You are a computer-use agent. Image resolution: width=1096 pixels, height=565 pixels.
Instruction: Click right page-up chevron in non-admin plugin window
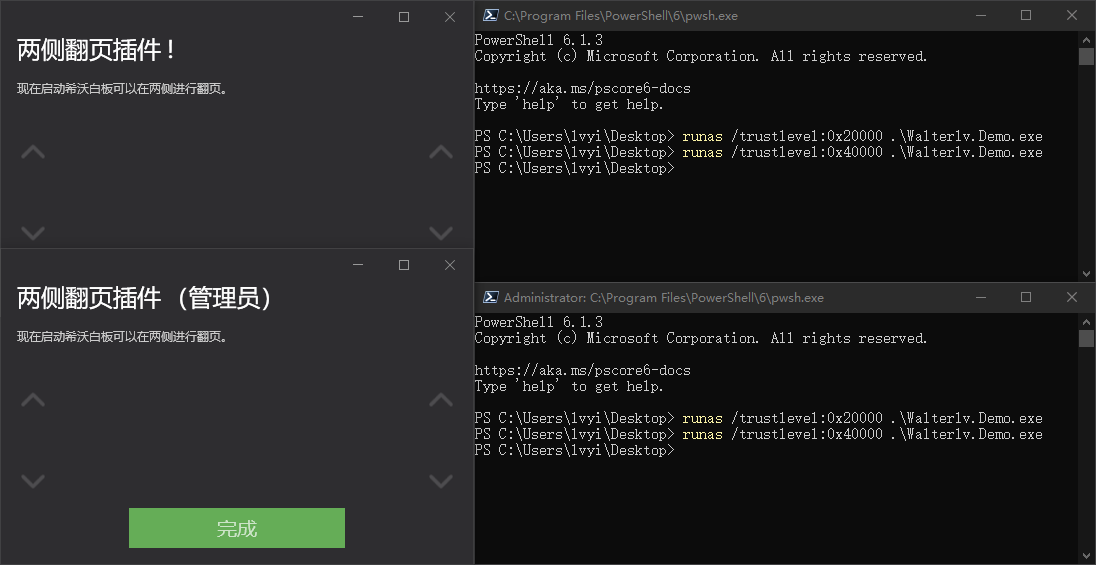441,152
